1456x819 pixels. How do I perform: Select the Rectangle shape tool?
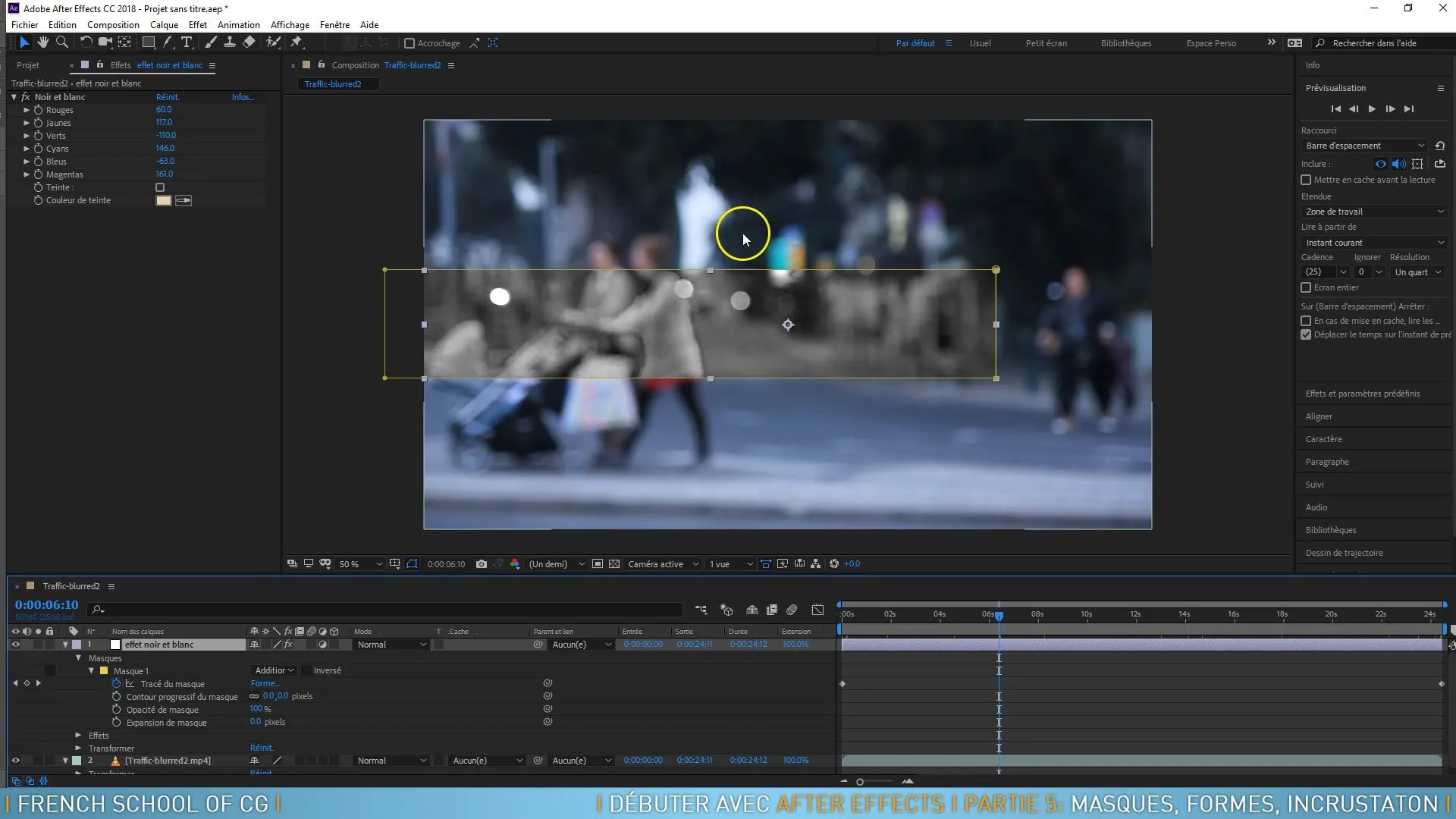pos(149,42)
